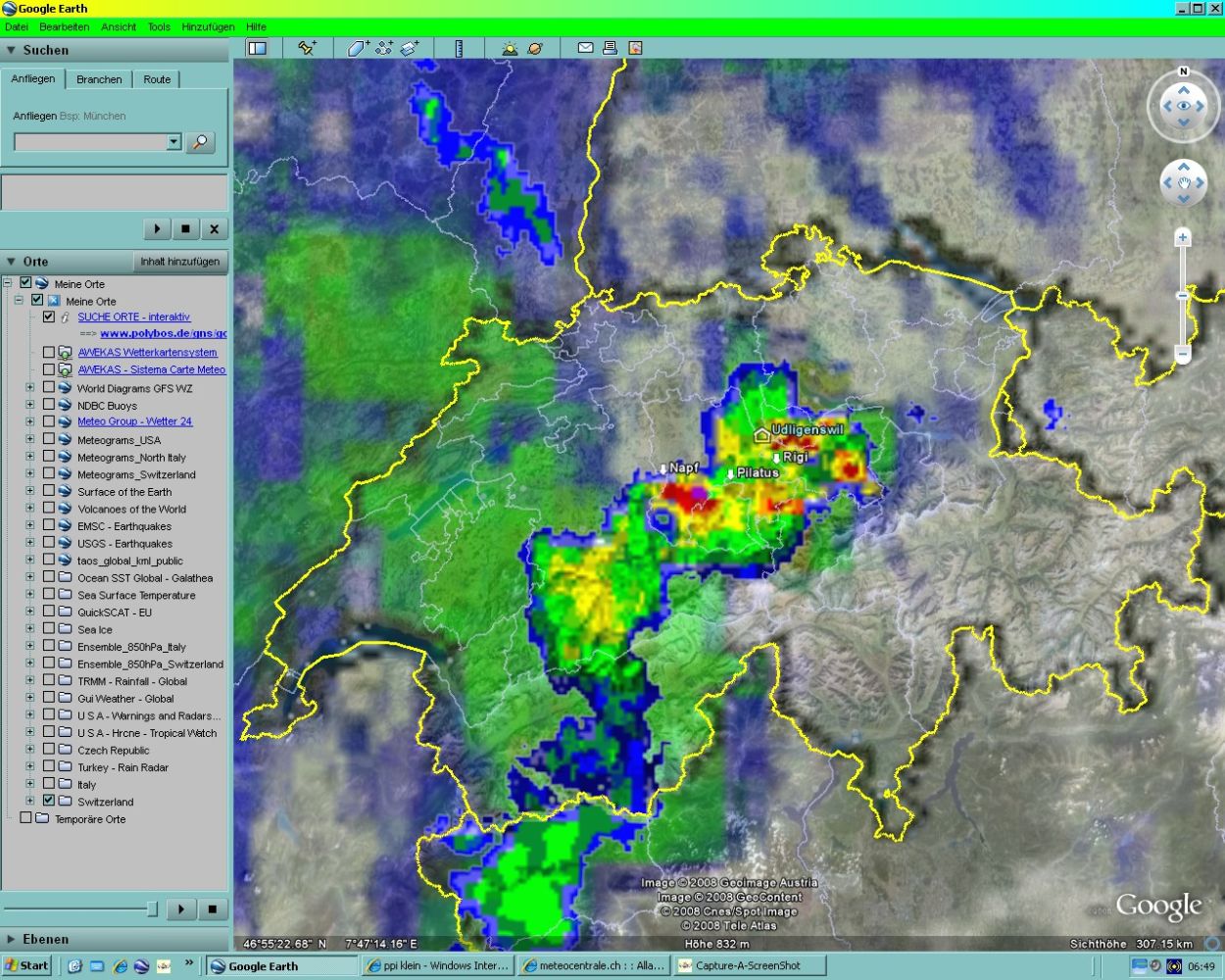This screenshot has height=980, width=1225.
Task: Click the magnifier search button
Action: point(200,142)
